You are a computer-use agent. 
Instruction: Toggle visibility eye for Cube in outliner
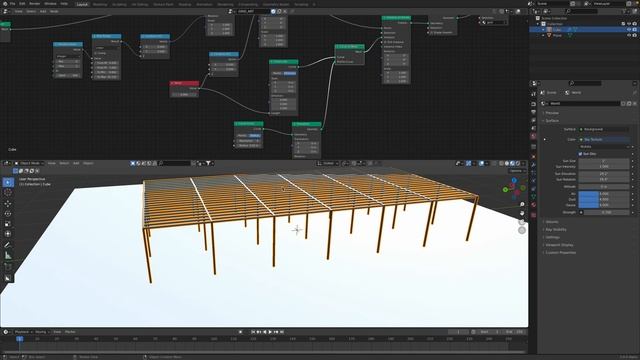pos(629,29)
